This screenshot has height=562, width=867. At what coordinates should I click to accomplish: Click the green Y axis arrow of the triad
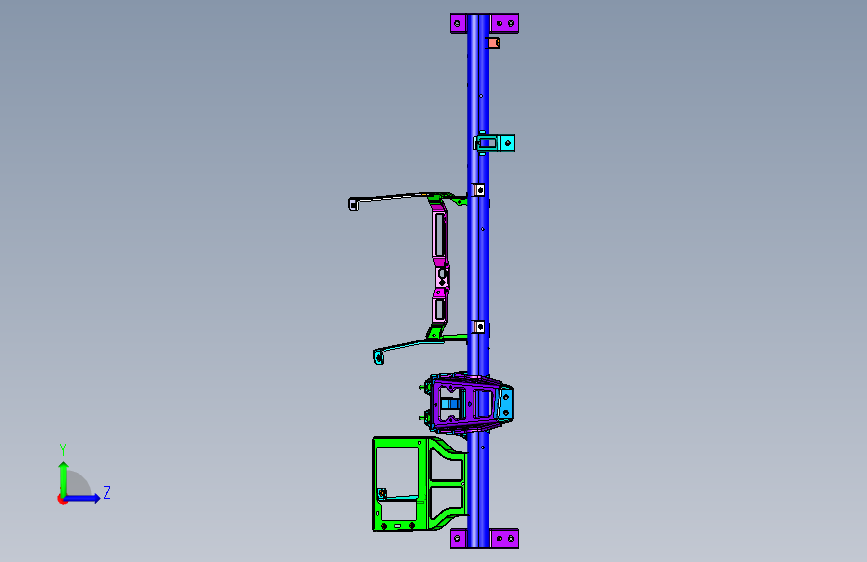point(64,478)
